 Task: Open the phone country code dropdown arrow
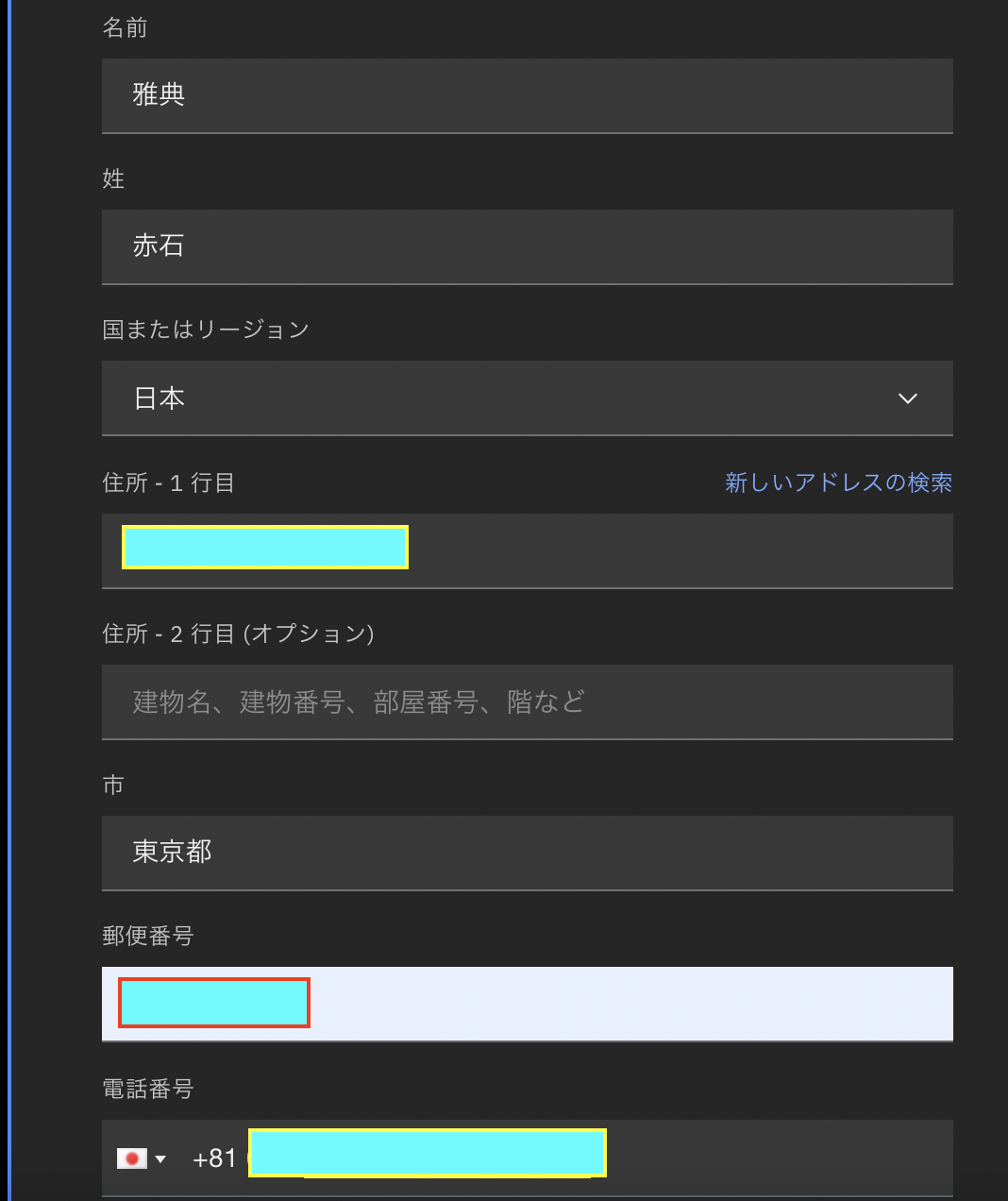tap(160, 1159)
